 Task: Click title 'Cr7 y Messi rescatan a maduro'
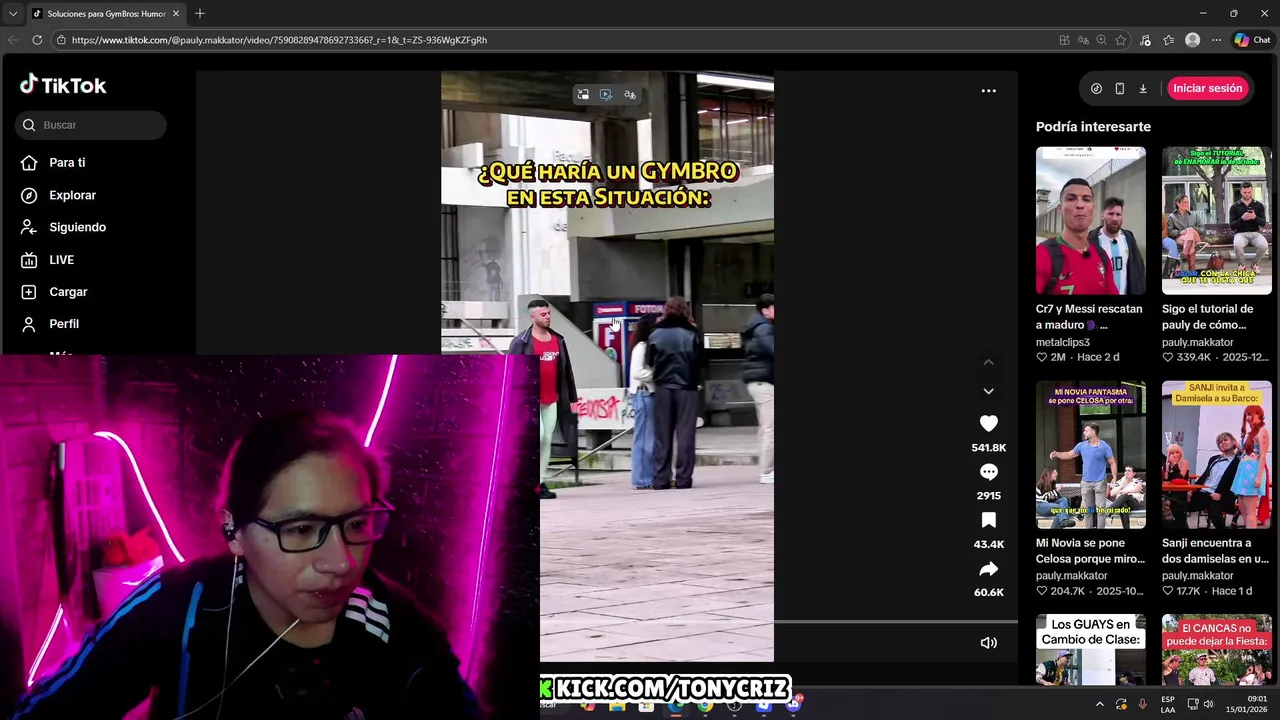click(x=1089, y=317)
